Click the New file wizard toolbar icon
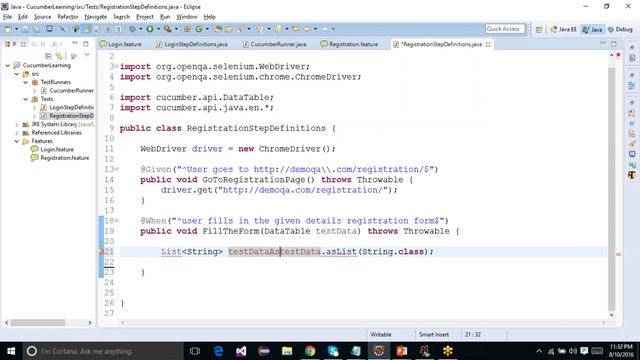 [8, 29]
